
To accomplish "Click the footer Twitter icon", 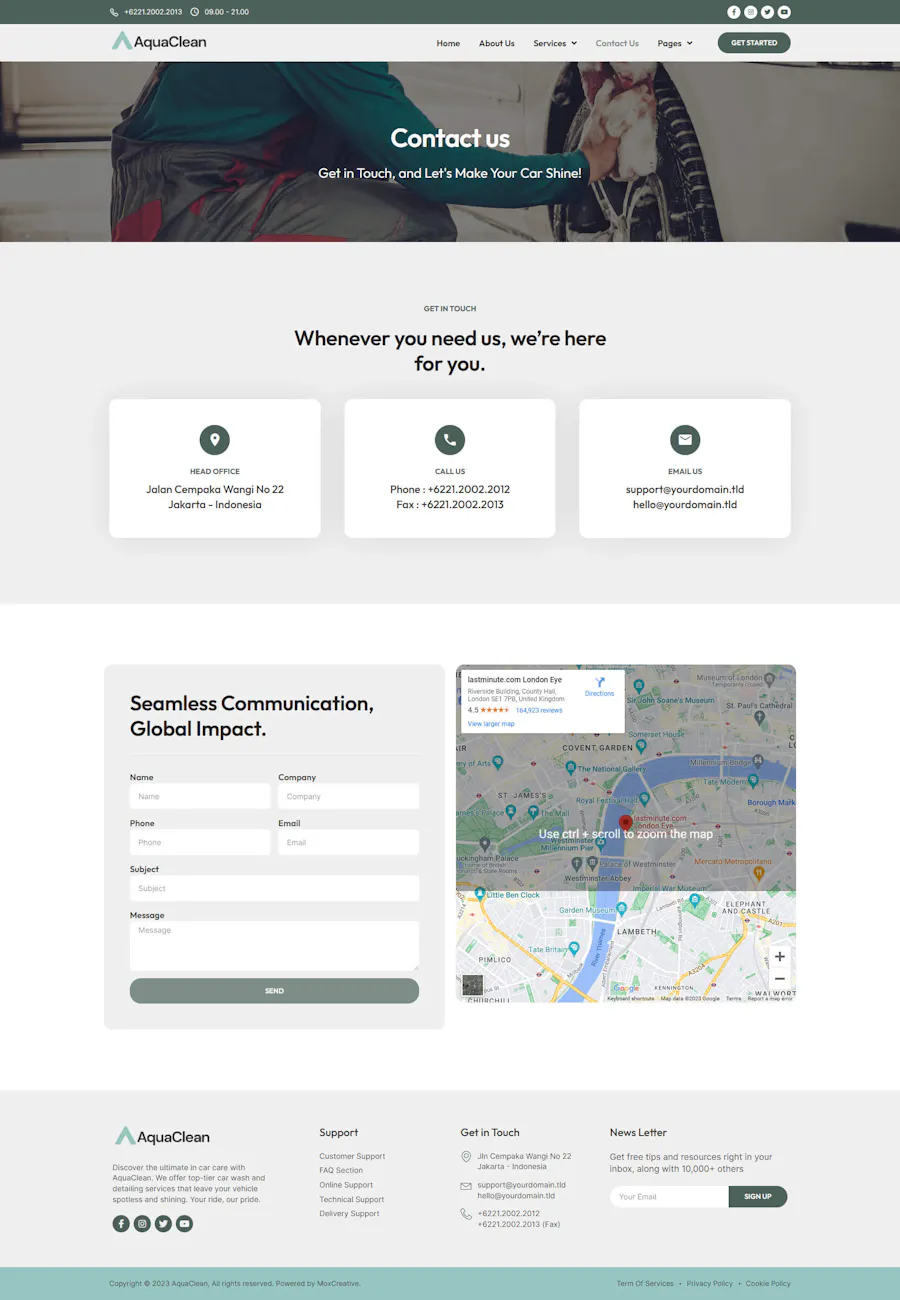I will tap(163, 1223).
